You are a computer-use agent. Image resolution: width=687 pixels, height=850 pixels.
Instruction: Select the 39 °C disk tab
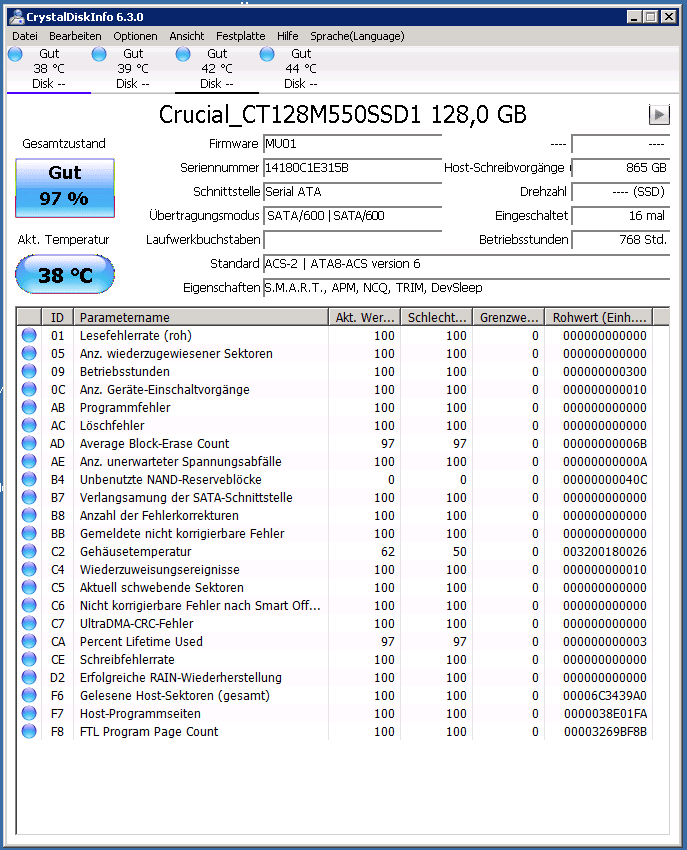pyautogui.click(x=133, y=69)
